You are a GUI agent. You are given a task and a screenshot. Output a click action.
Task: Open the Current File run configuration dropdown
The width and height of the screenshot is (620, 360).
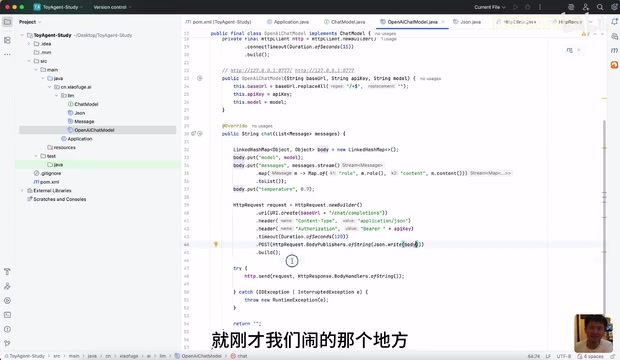(x=490, y=7)
